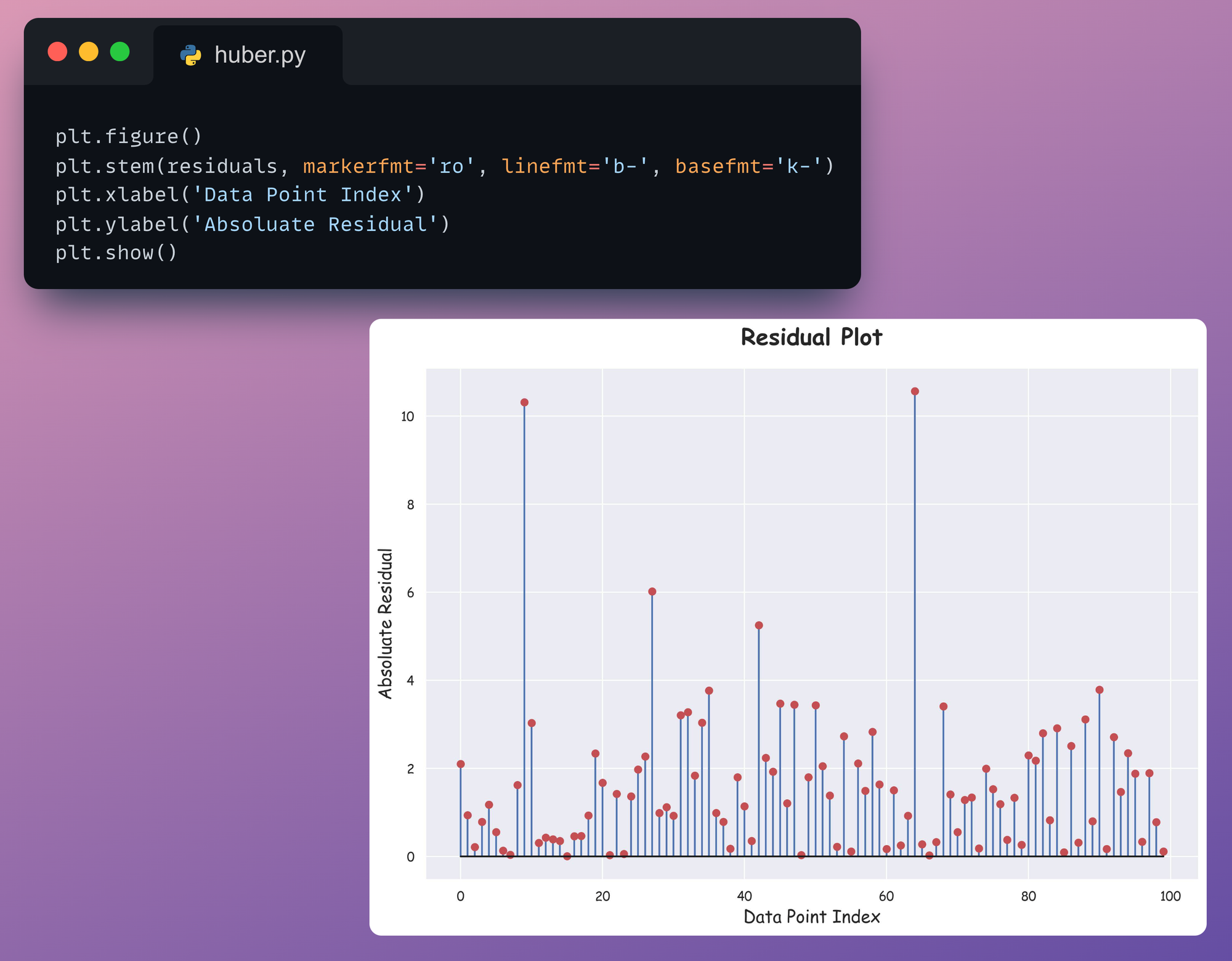Click the tallest stem marker near index 64
1232x961 pixels.
[915, 391]
